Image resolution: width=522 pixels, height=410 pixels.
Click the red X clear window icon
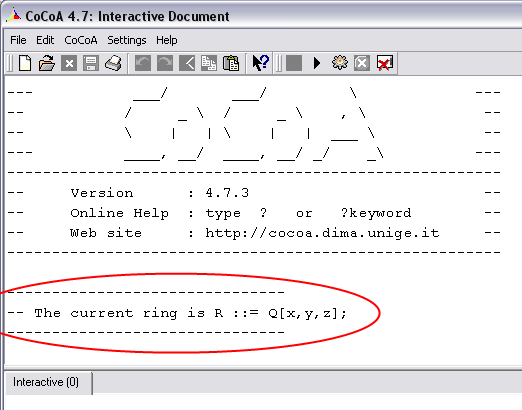coord(384,63)
